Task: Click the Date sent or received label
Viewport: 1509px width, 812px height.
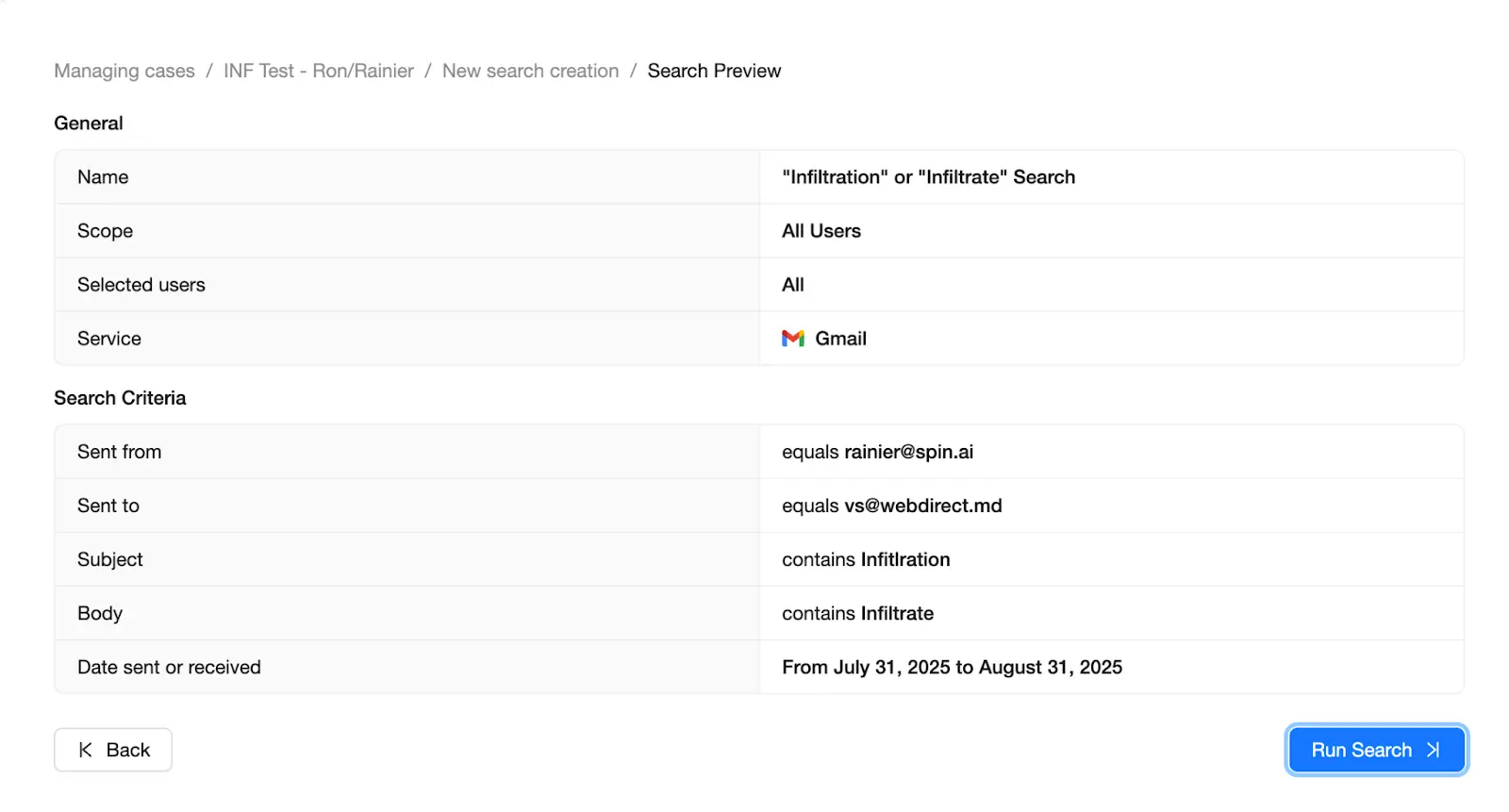Action: pos(169,667)
